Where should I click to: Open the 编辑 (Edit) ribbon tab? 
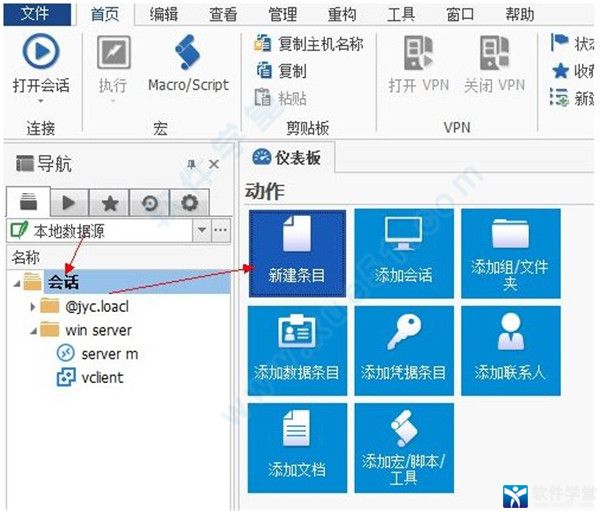point(164,13)
